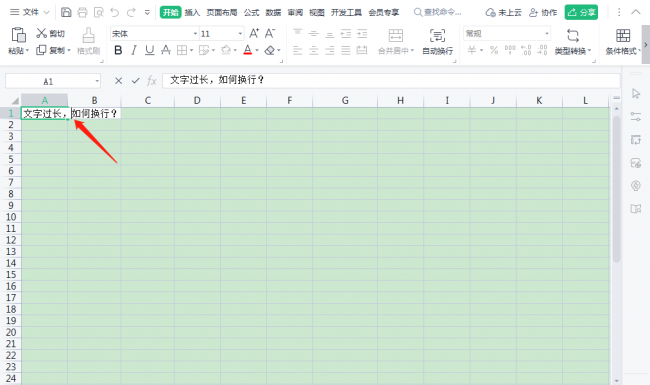Apply thousands separator 000 format
Image resolution: width=650 pixels, height=385 pixels.
tap(510, 50)
